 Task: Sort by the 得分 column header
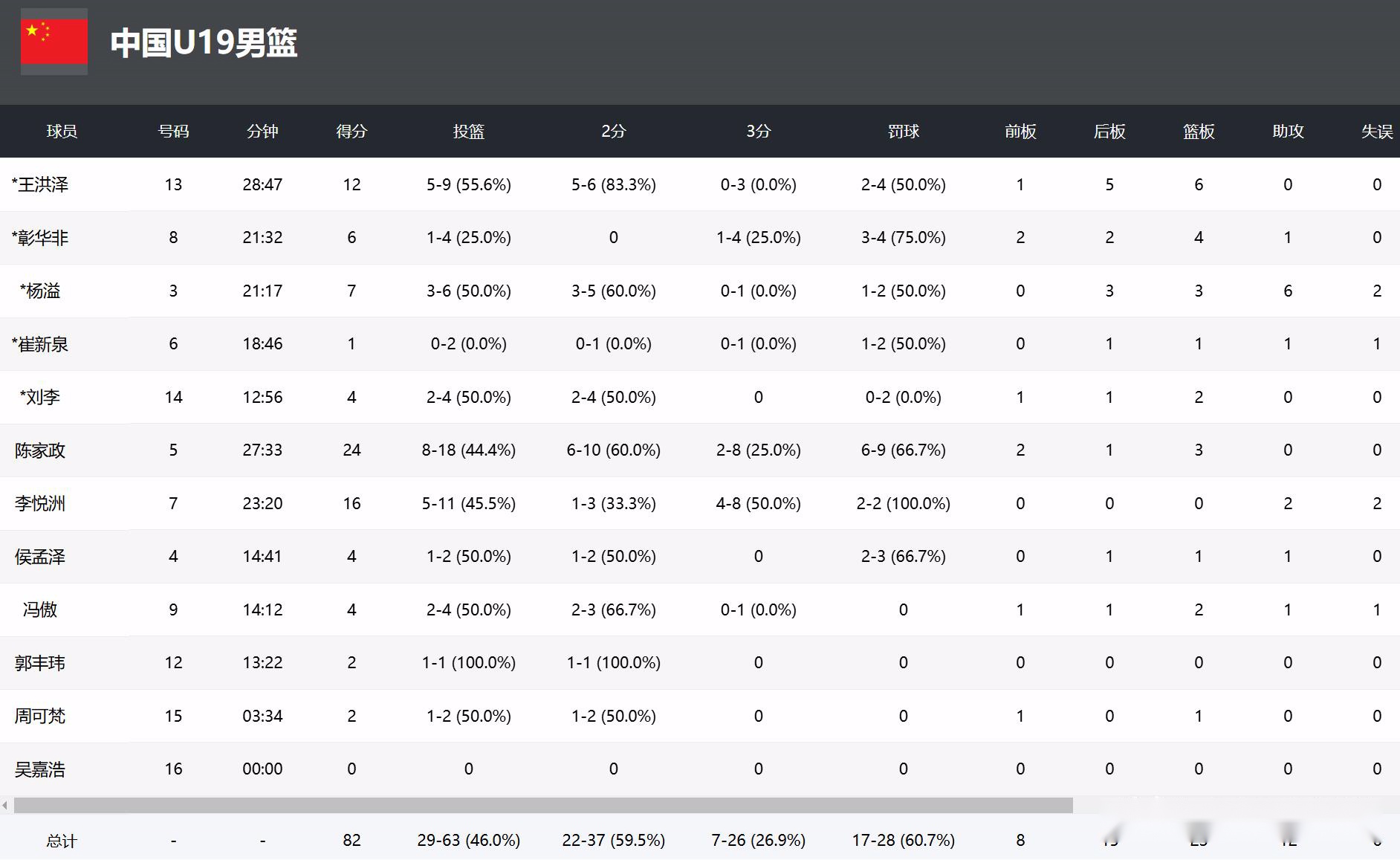coord(351,132)
